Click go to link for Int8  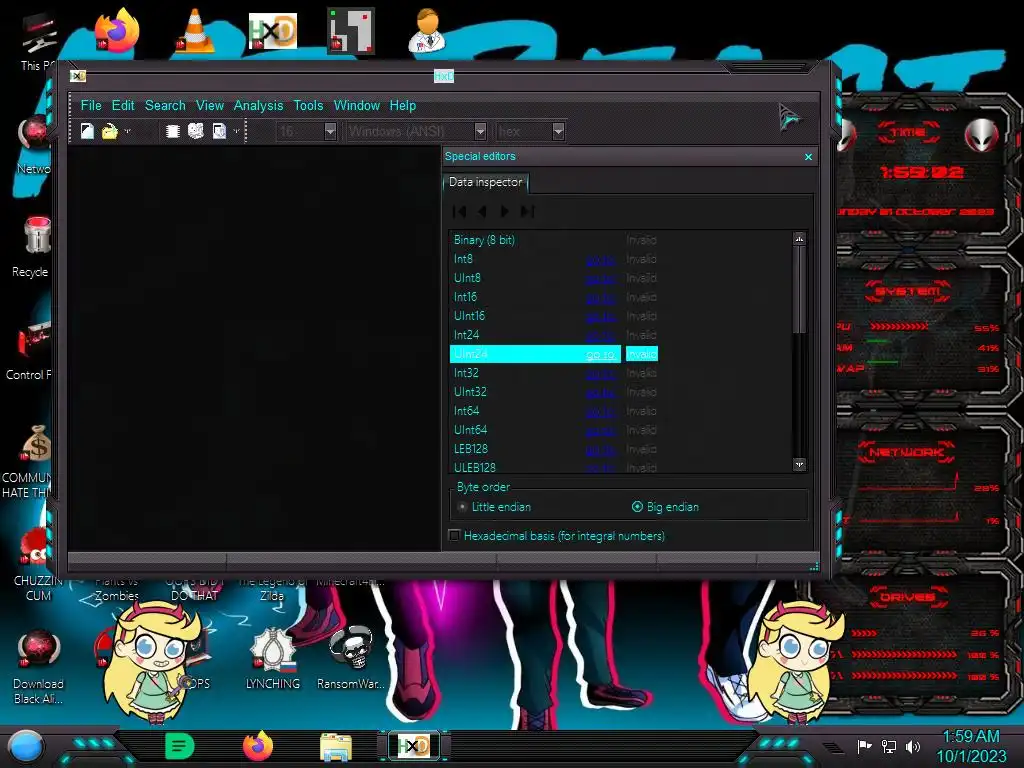point(600,260)
